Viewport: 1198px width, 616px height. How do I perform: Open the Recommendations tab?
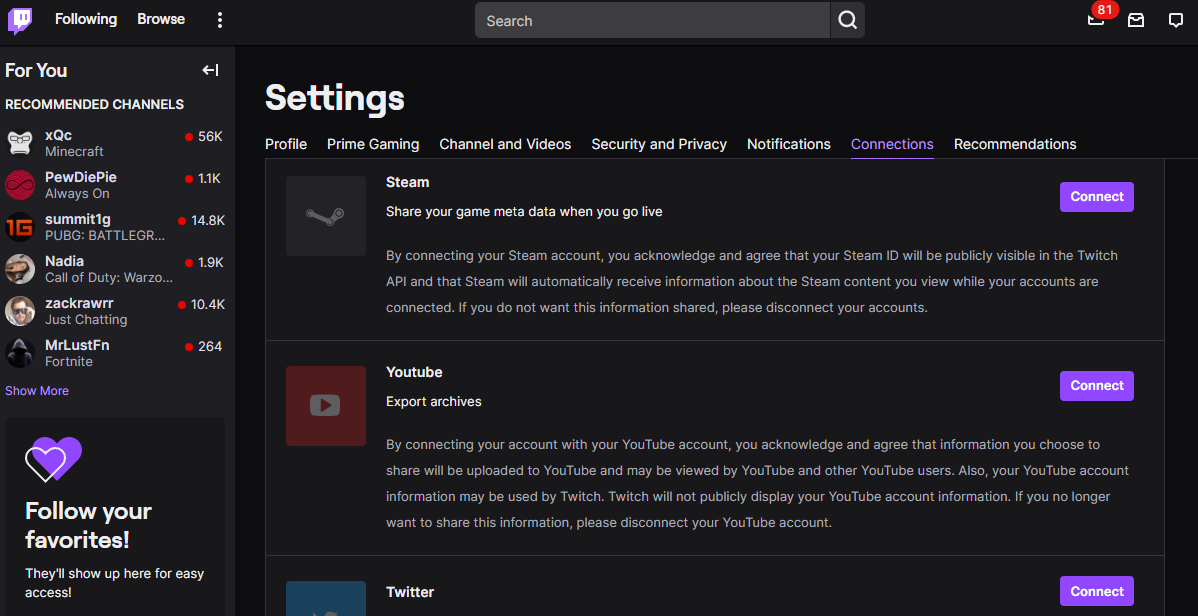1015,144
